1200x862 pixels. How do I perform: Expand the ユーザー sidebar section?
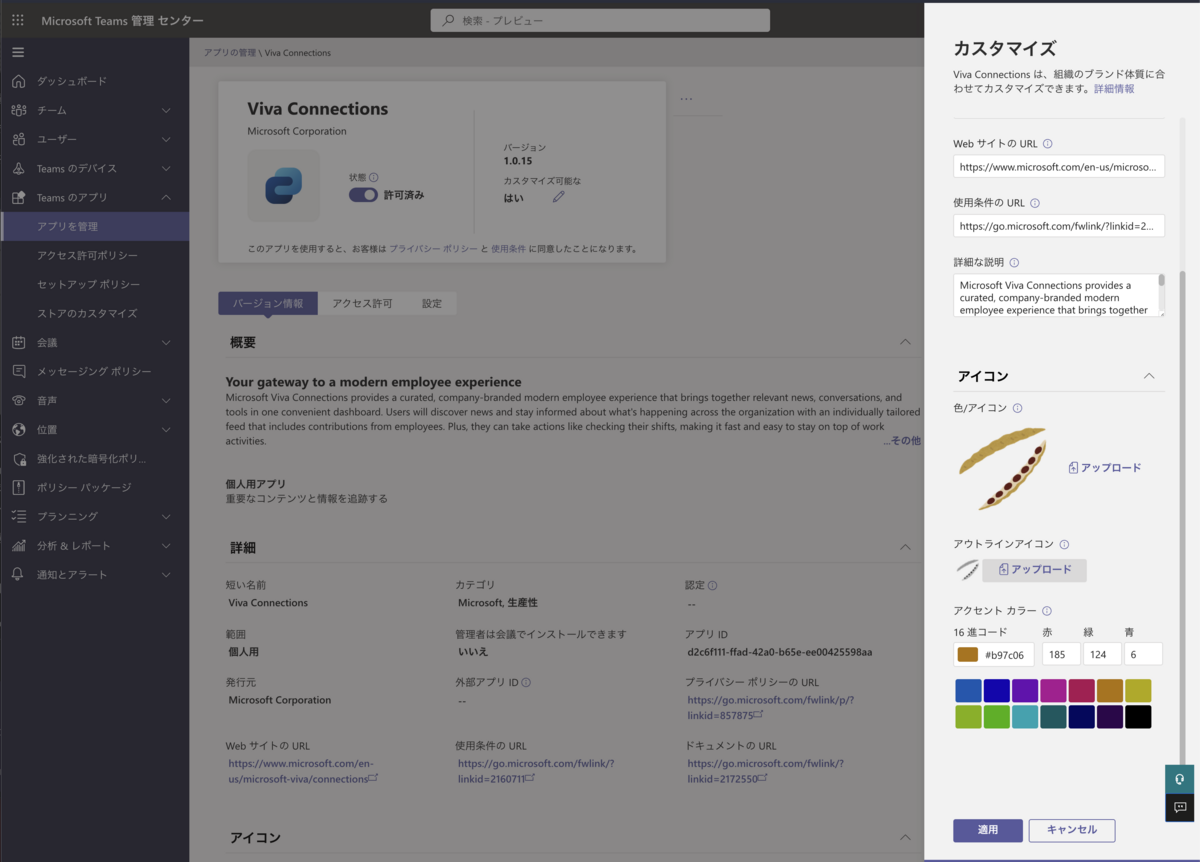tap(166, 139)
